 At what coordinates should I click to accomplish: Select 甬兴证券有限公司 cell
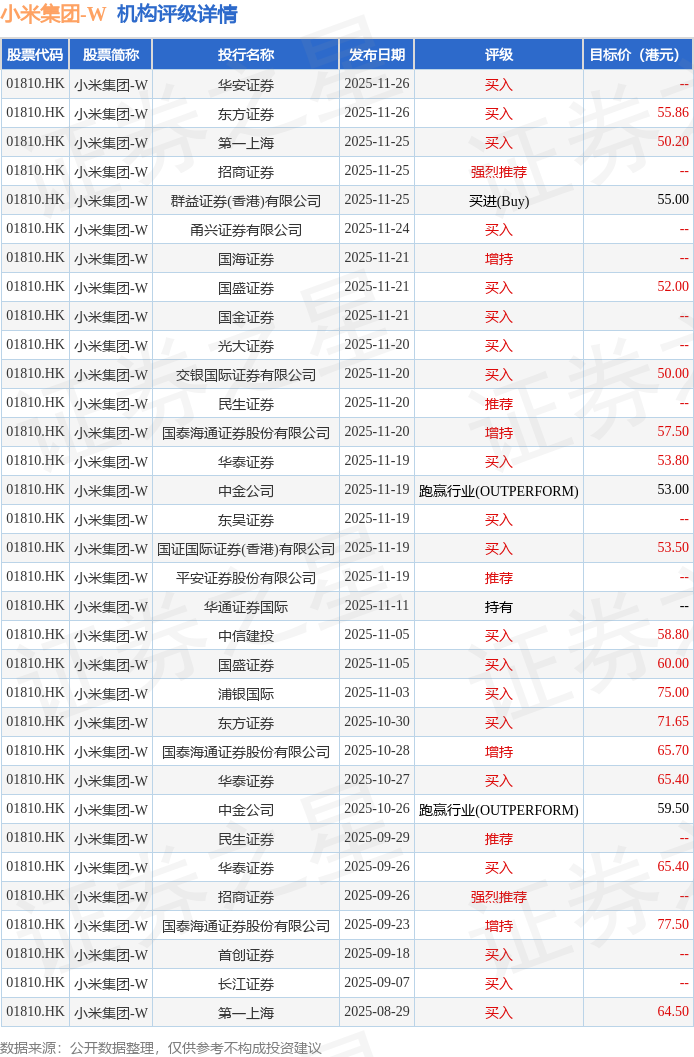click(x=245, y=230)
